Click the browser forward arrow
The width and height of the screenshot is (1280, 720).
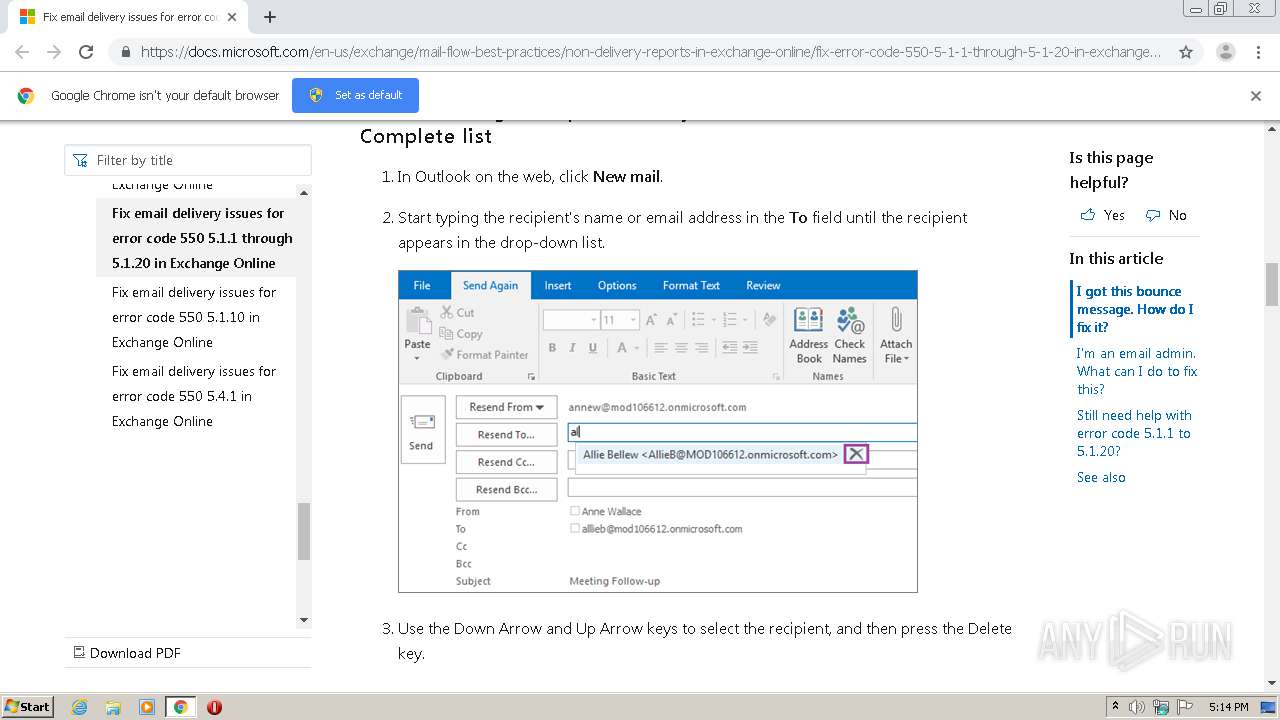(54, 52)
